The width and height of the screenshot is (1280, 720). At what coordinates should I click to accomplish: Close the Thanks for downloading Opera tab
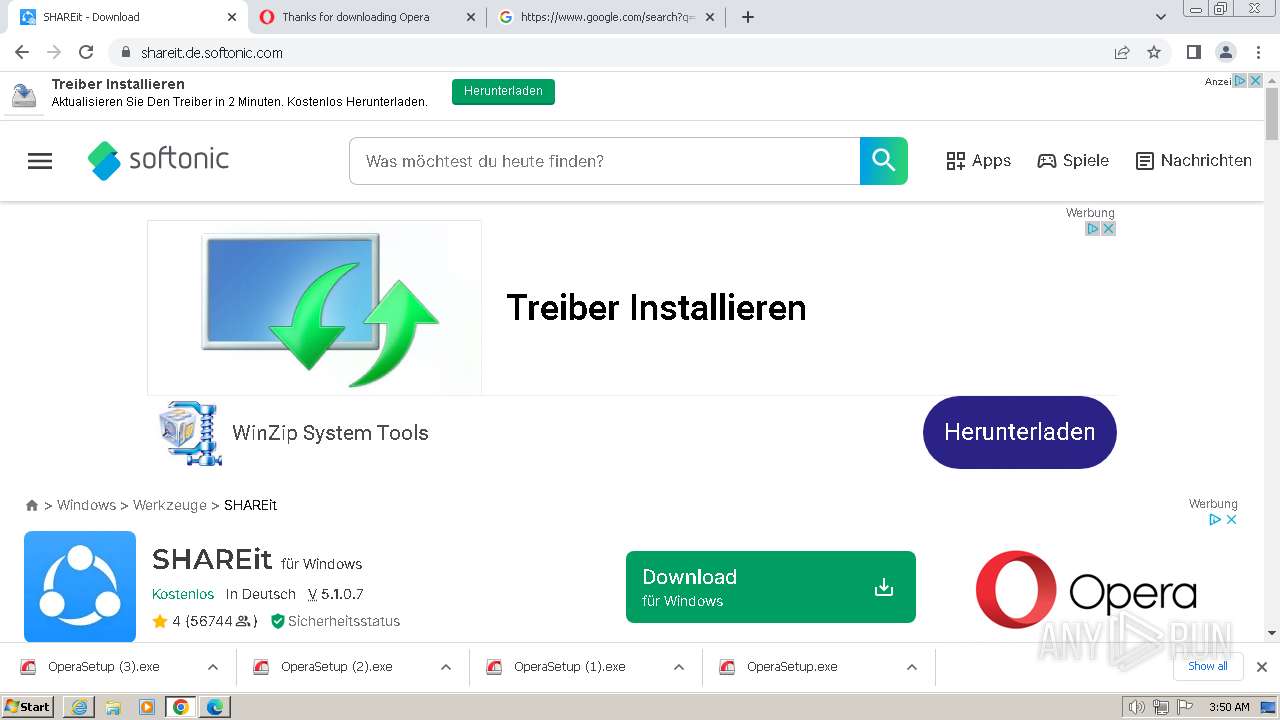coord(471,17)
